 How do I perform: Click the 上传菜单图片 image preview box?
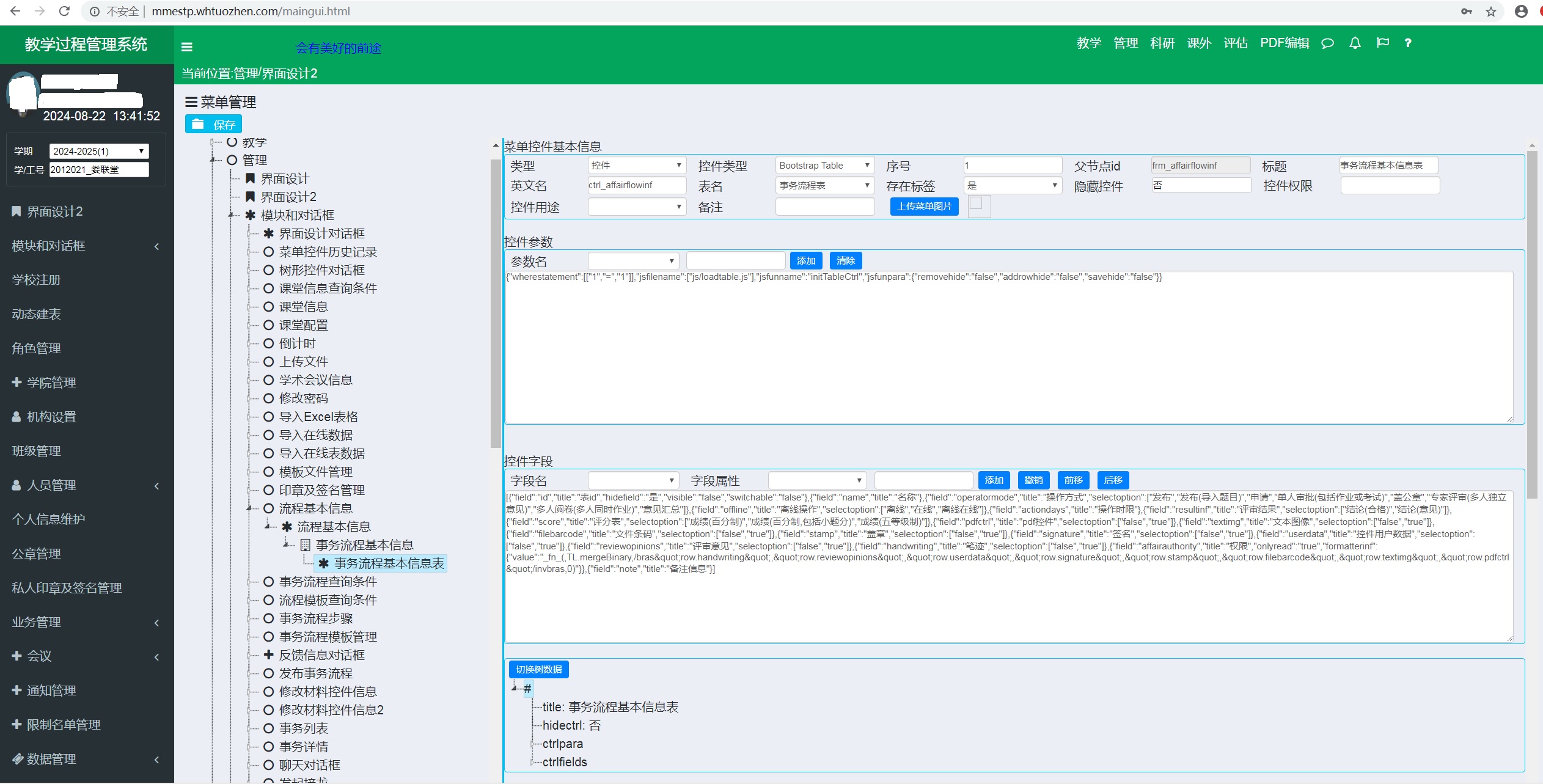pos(979,207)
